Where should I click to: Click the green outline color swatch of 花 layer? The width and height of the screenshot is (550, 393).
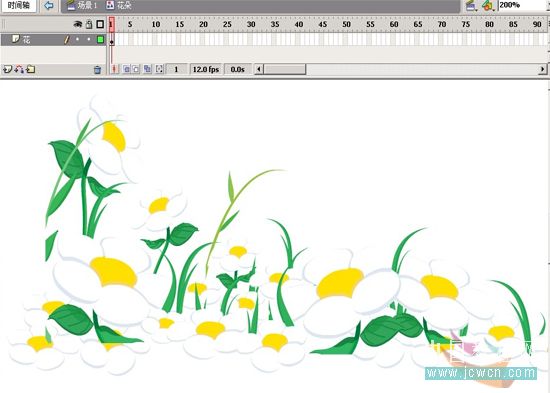click(x=100, y=40)
